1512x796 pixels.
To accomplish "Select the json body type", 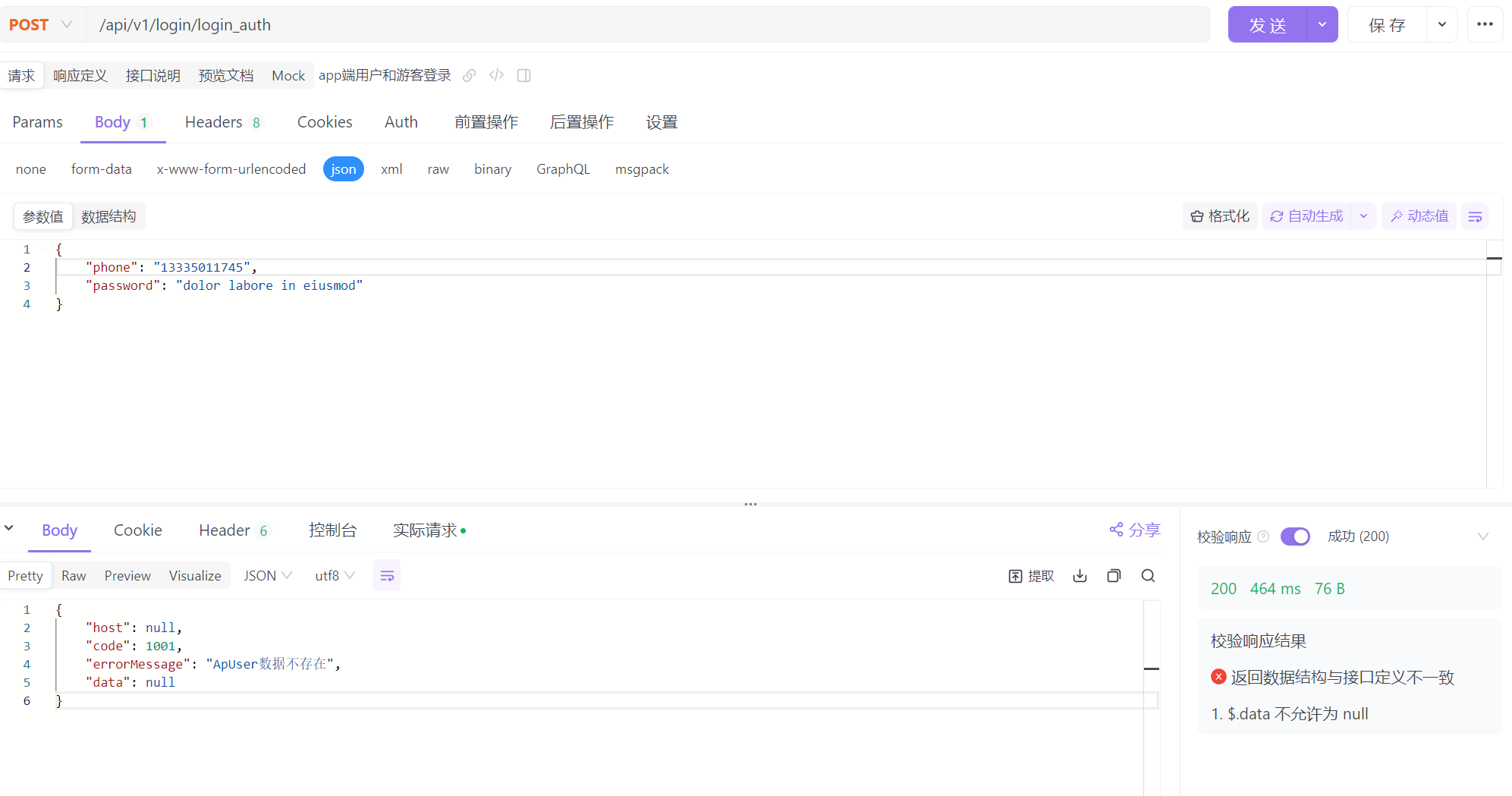I will [343, 169].
